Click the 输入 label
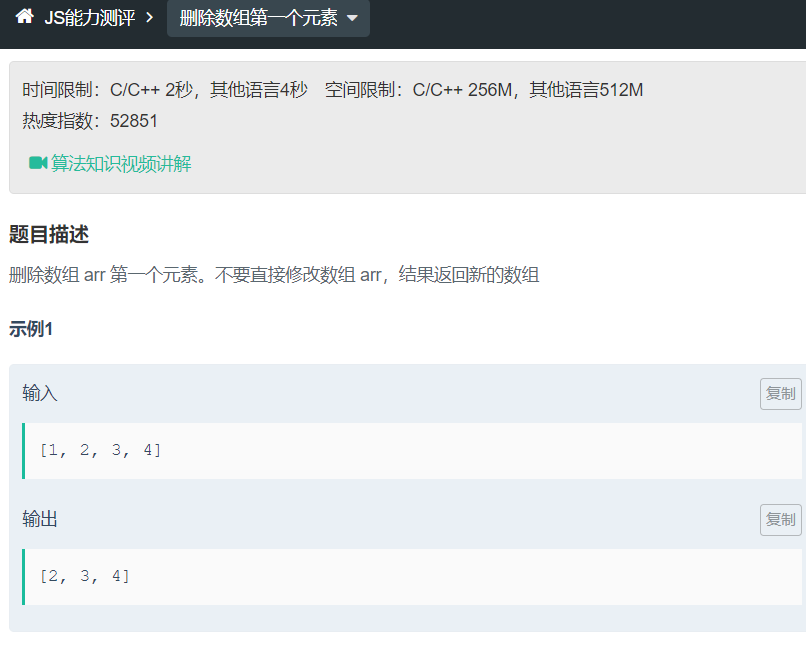 click(40, 393)
